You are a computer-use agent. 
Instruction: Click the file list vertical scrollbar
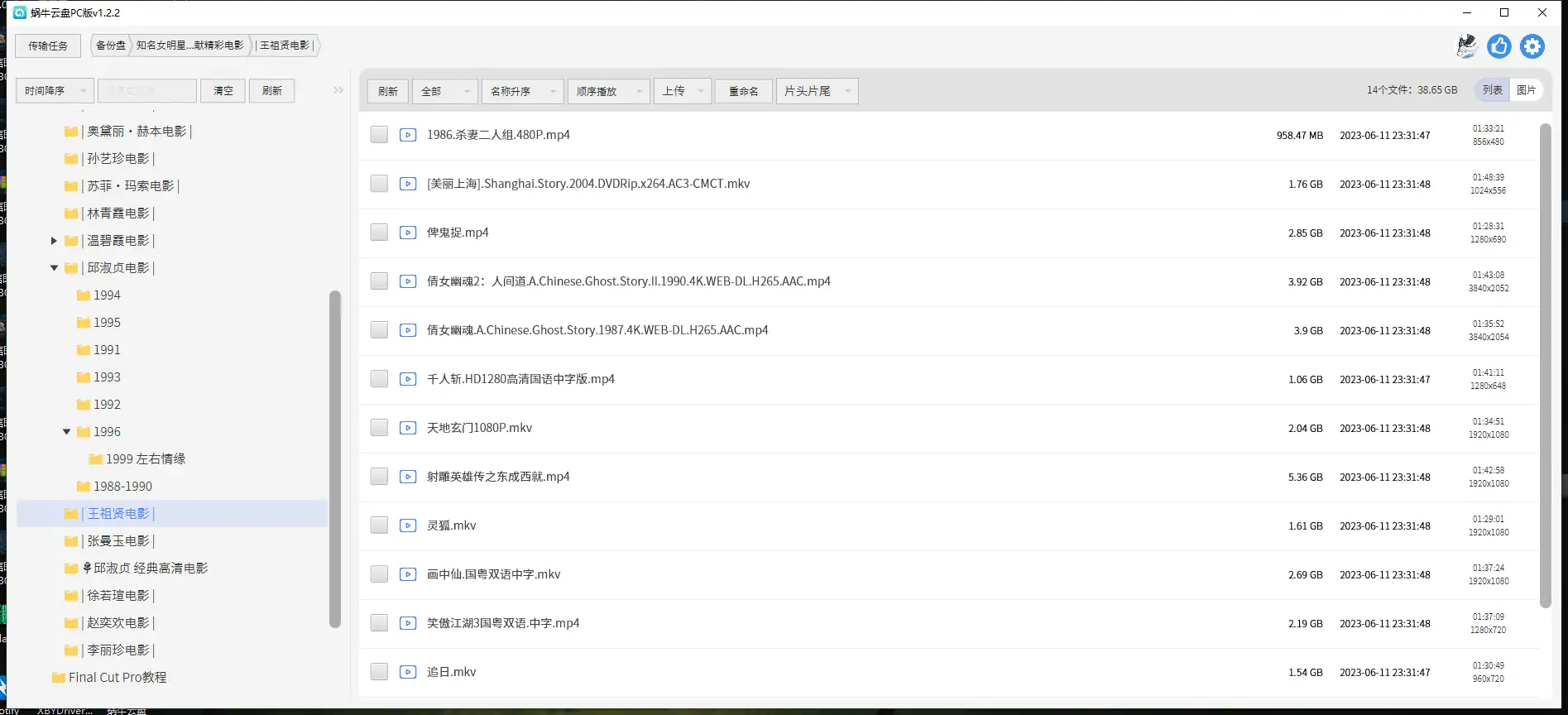(x=1545, y=365)
